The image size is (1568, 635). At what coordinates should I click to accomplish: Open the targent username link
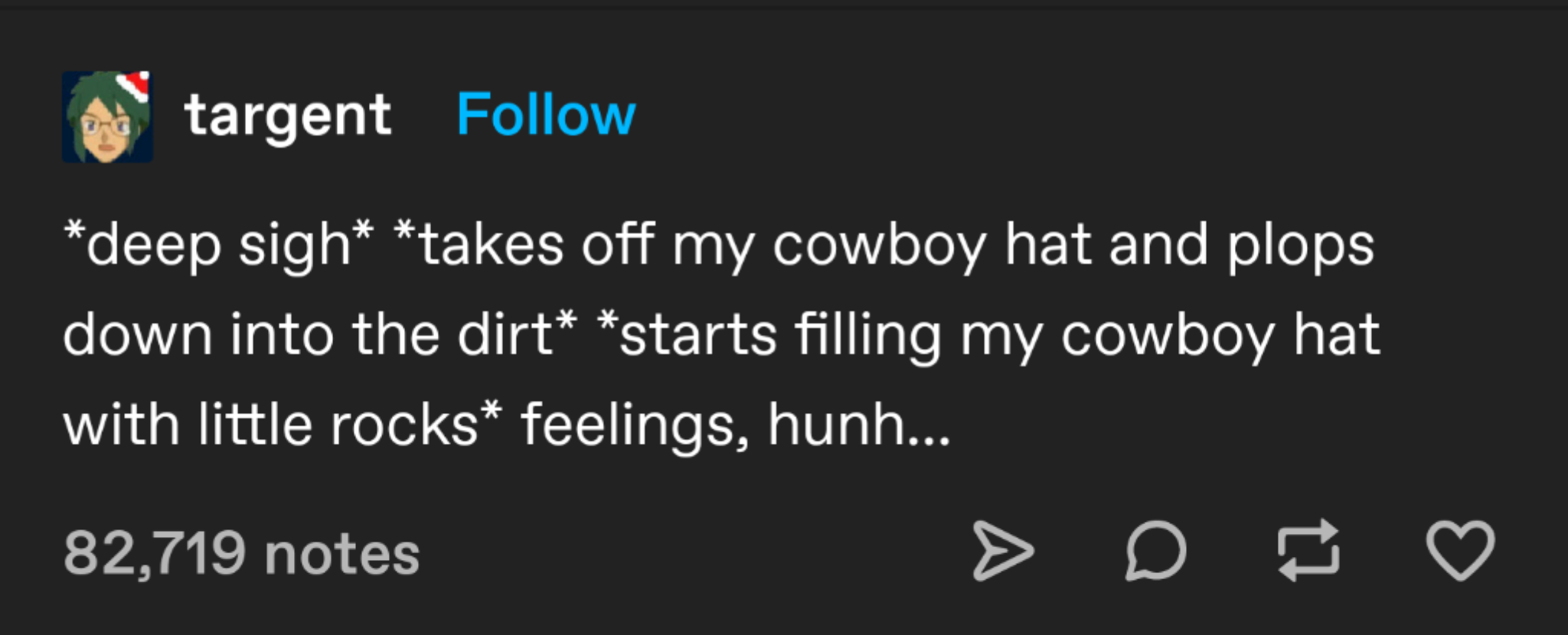[x=287, y=116]
